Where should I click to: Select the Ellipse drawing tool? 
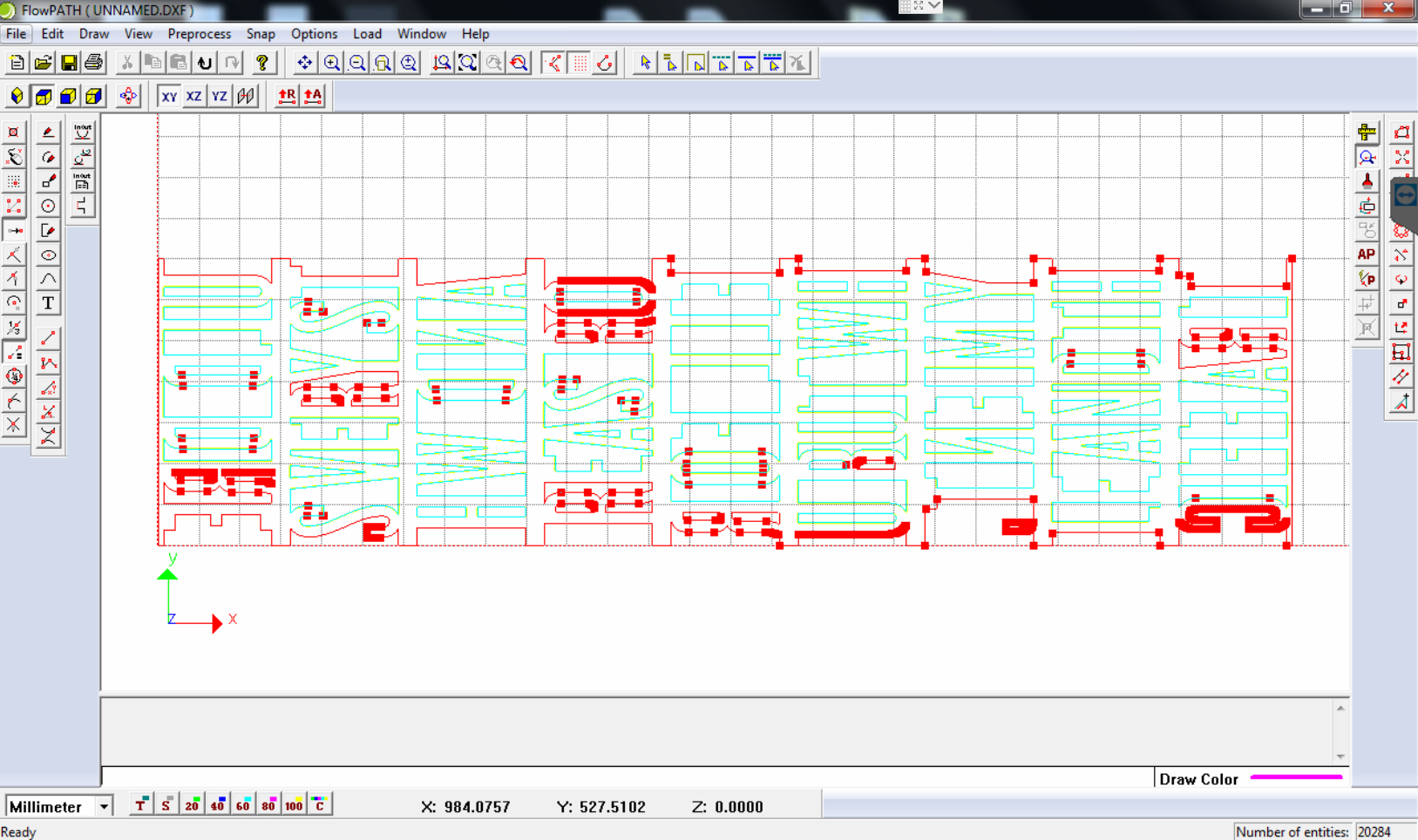coord(48,255)
